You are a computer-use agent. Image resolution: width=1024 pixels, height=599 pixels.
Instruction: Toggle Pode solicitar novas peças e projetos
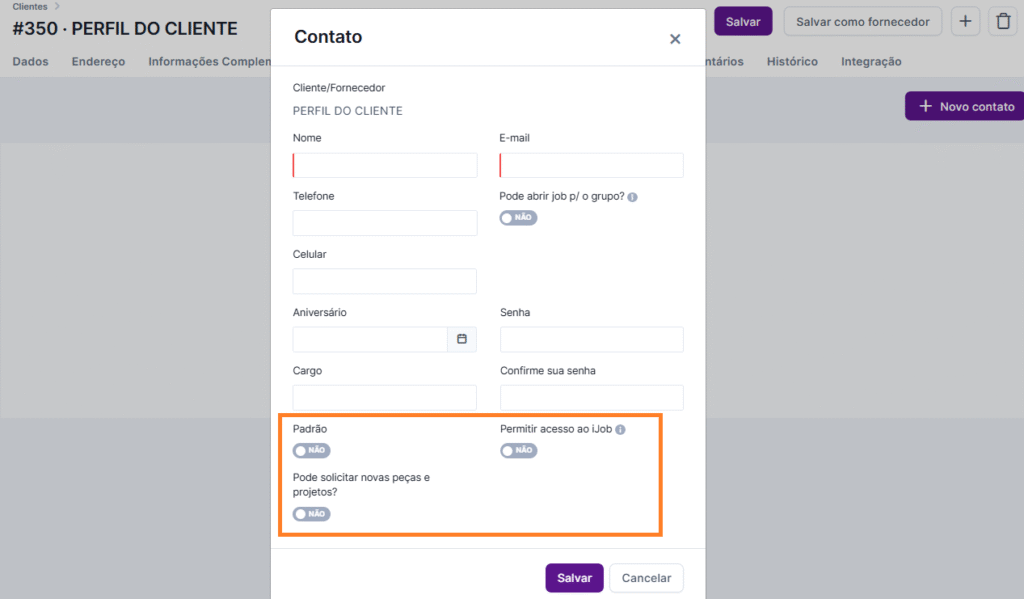click(x=311, y=514)
